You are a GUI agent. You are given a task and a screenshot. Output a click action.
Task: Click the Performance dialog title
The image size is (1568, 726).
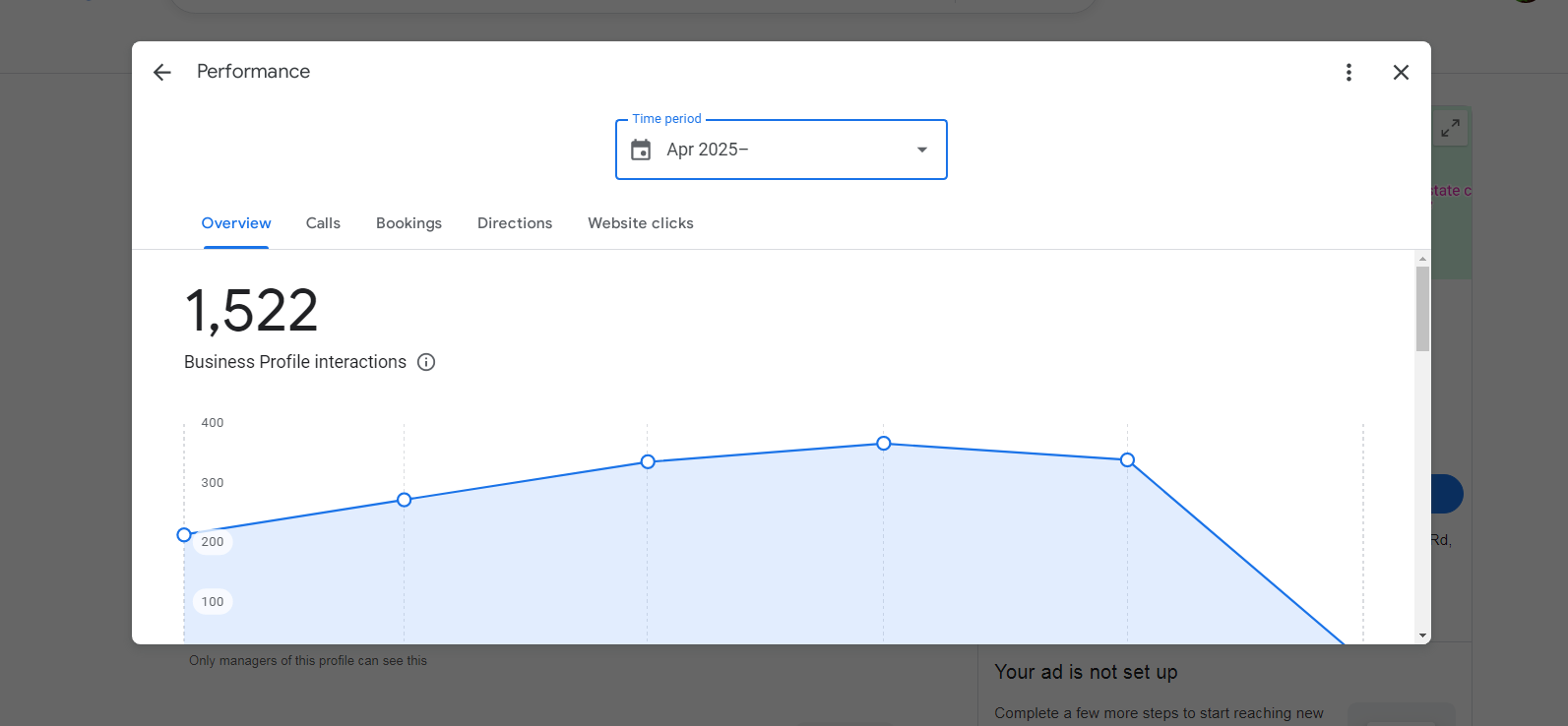(x=253, y=72)
